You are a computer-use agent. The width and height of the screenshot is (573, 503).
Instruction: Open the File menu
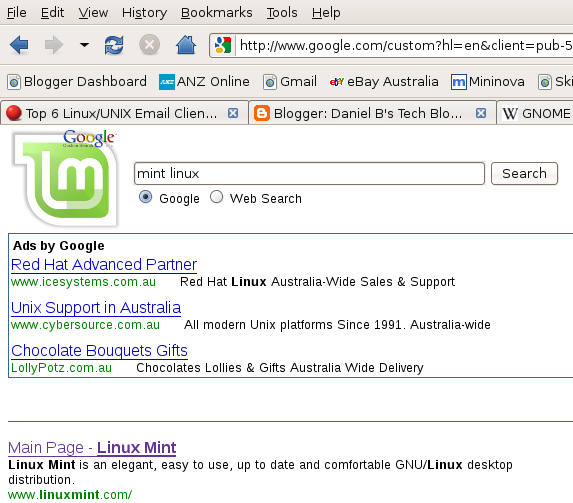coord(16,13)
